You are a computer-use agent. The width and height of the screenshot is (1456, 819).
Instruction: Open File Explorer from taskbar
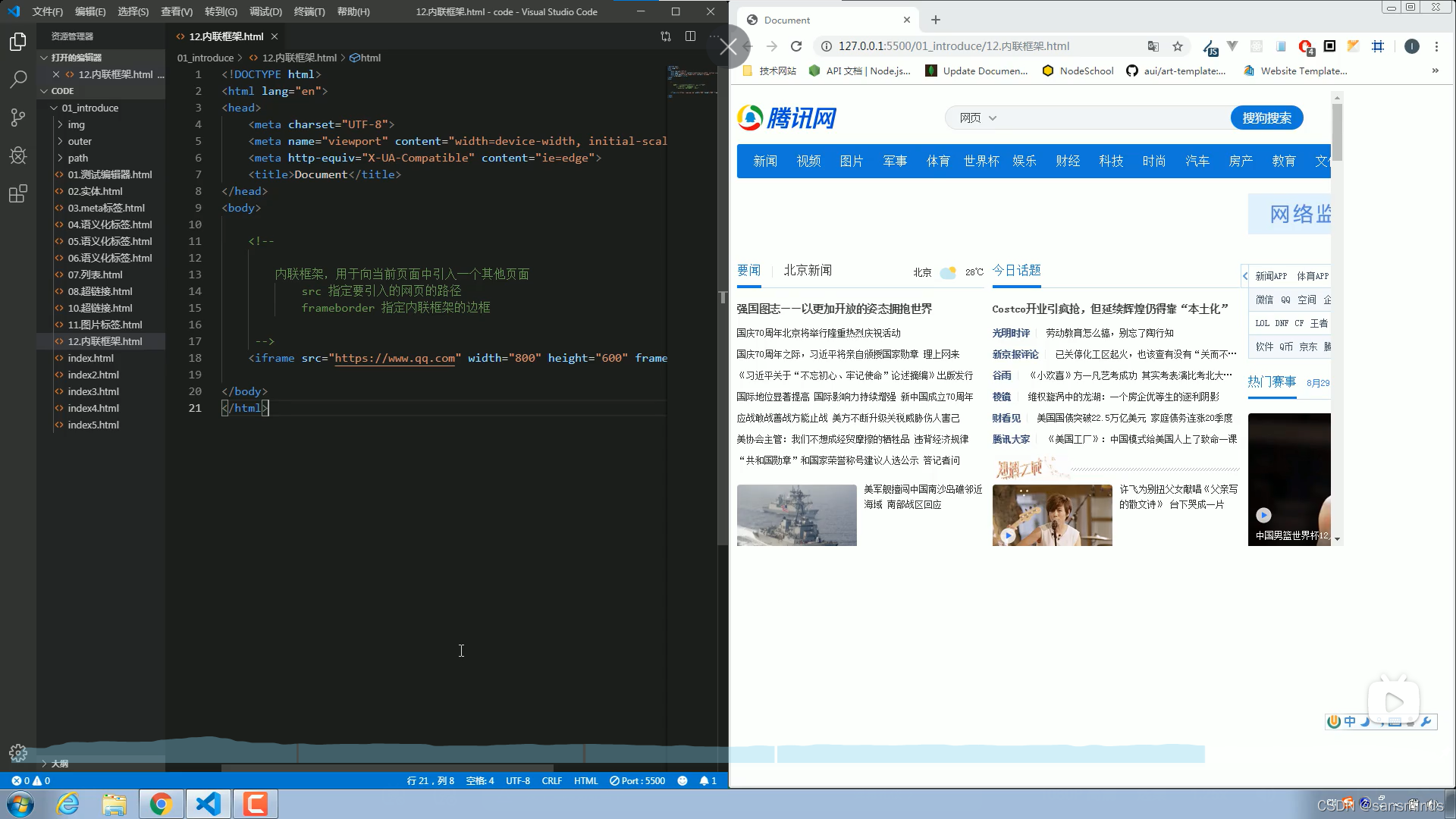point(115,804)
